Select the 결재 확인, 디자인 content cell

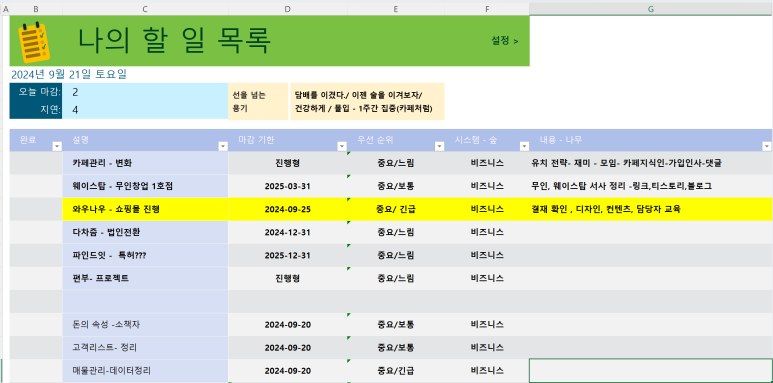point(651,209)
